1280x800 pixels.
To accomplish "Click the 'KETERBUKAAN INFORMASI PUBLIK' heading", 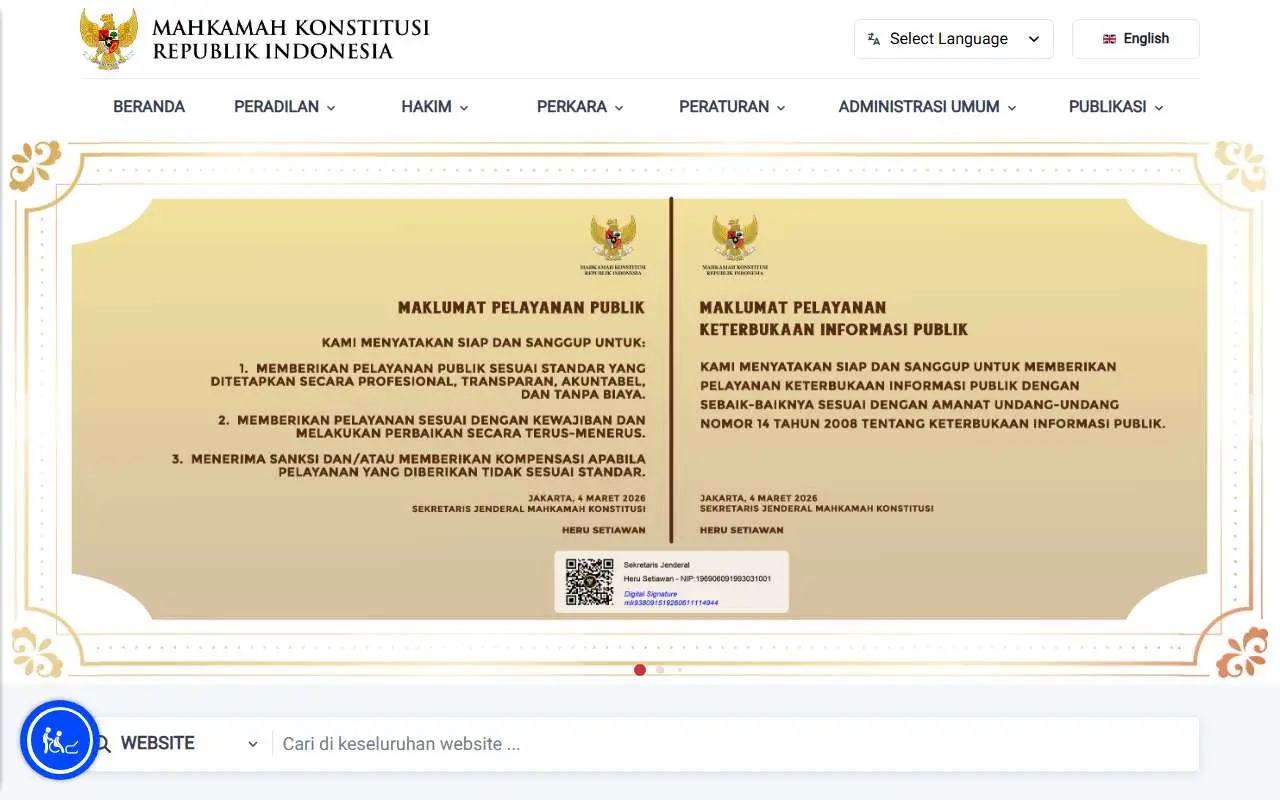I will tap(834, 329).
